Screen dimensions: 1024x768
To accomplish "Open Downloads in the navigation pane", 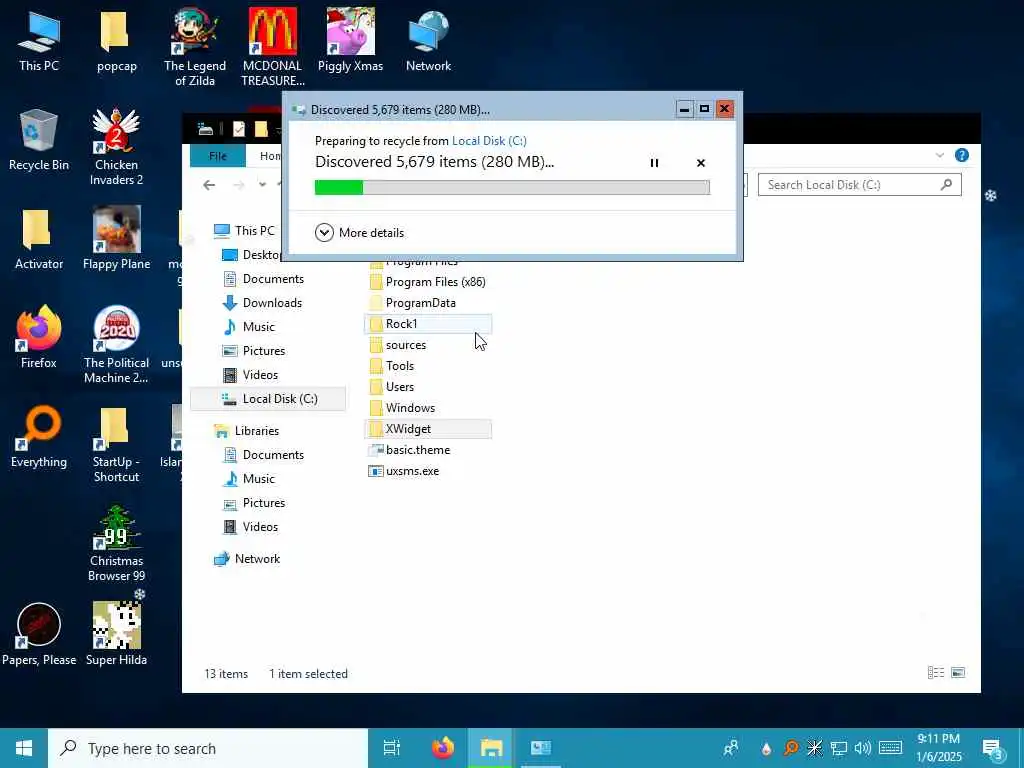I will click(x=263, y=303).
